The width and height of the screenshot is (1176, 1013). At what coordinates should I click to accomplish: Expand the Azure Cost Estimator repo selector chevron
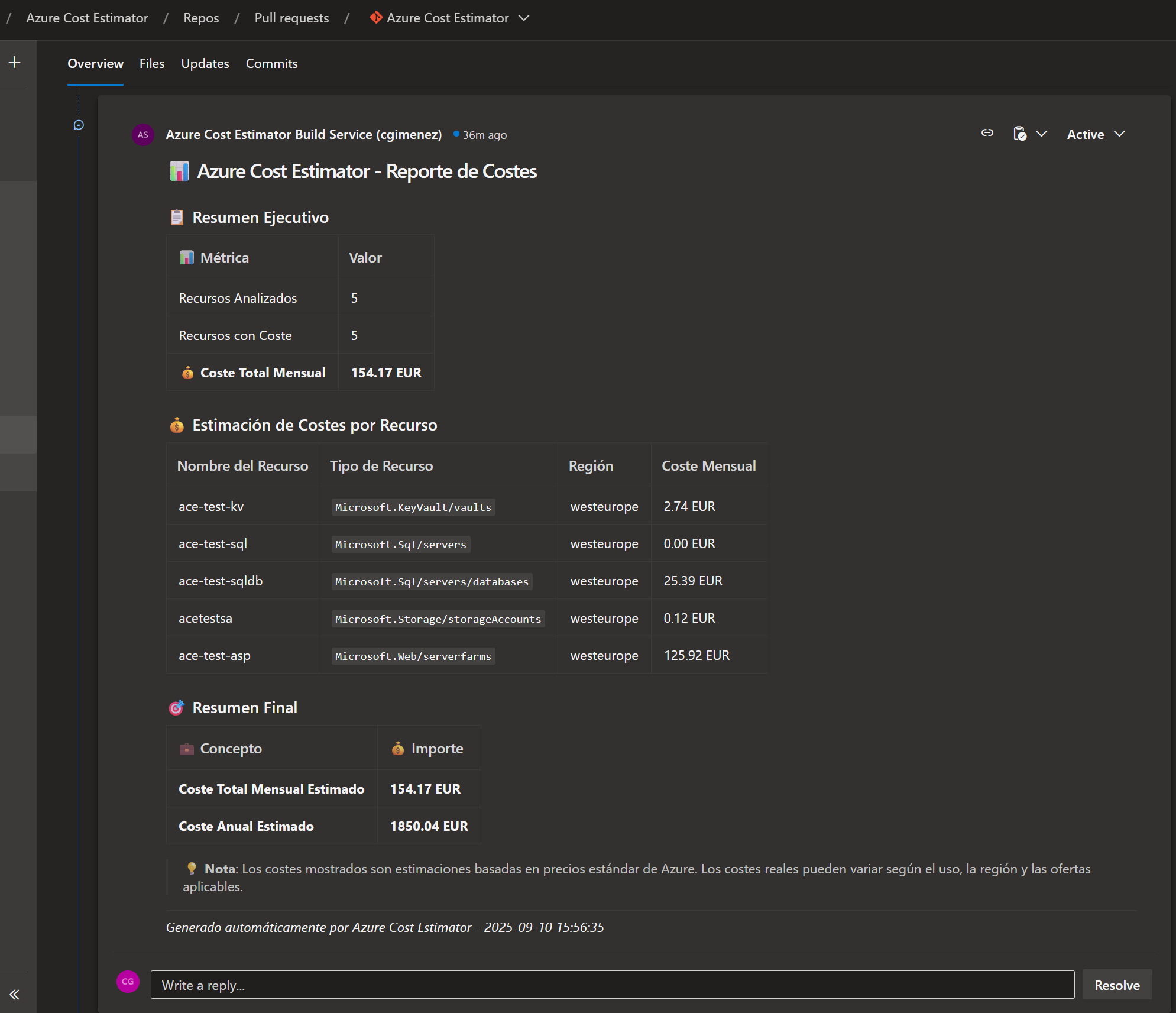[x=524, y=18]
